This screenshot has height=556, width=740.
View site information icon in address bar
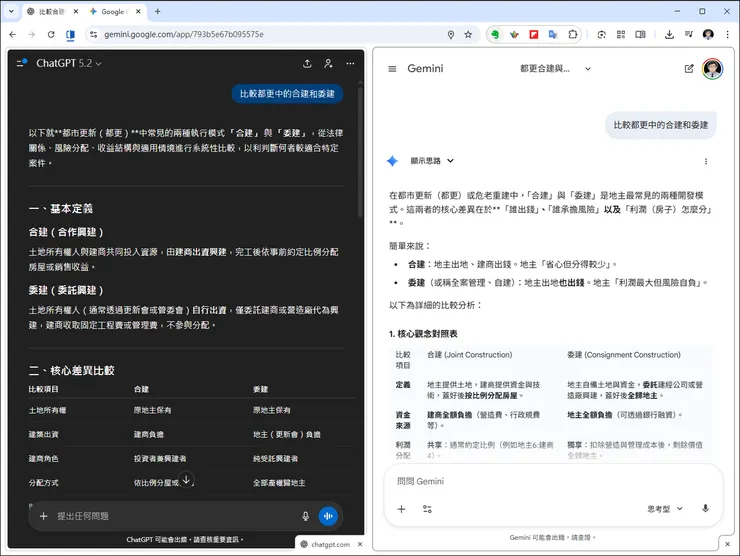[93, 34]
